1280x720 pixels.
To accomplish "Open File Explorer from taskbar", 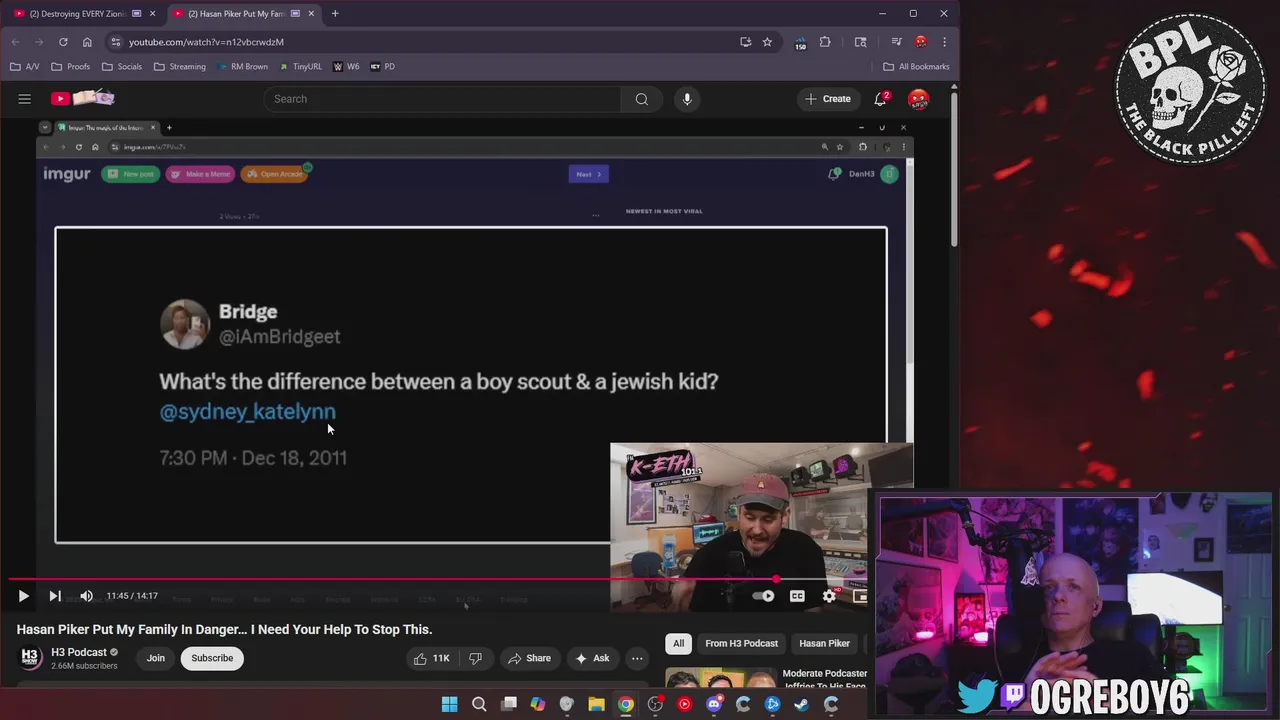I will click(596, 704).
